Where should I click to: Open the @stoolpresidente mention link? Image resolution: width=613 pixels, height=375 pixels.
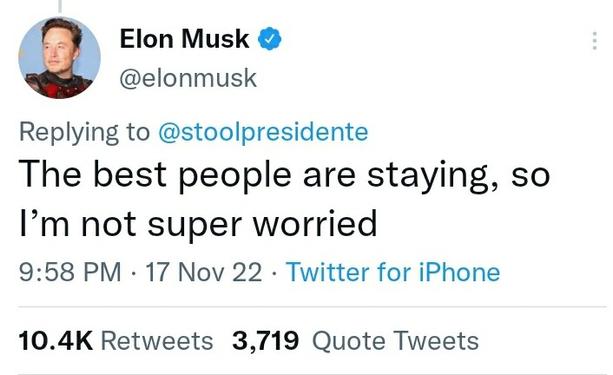(x=263, y=132)
